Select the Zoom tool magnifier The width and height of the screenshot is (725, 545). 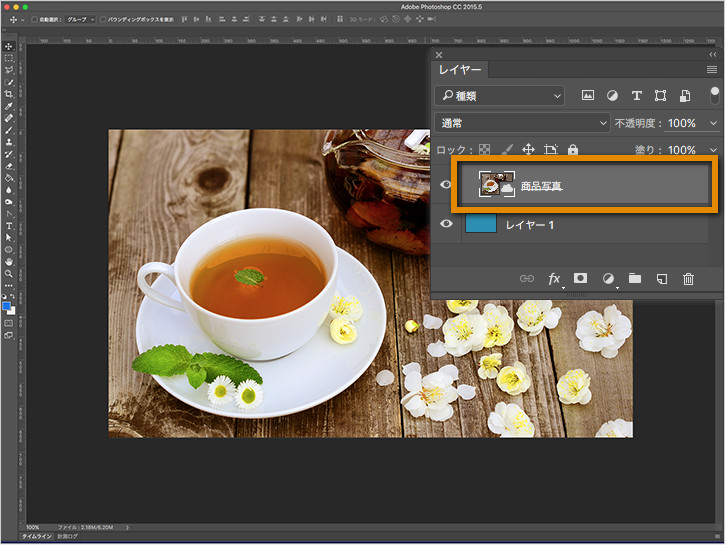click(x=9, y=273)
